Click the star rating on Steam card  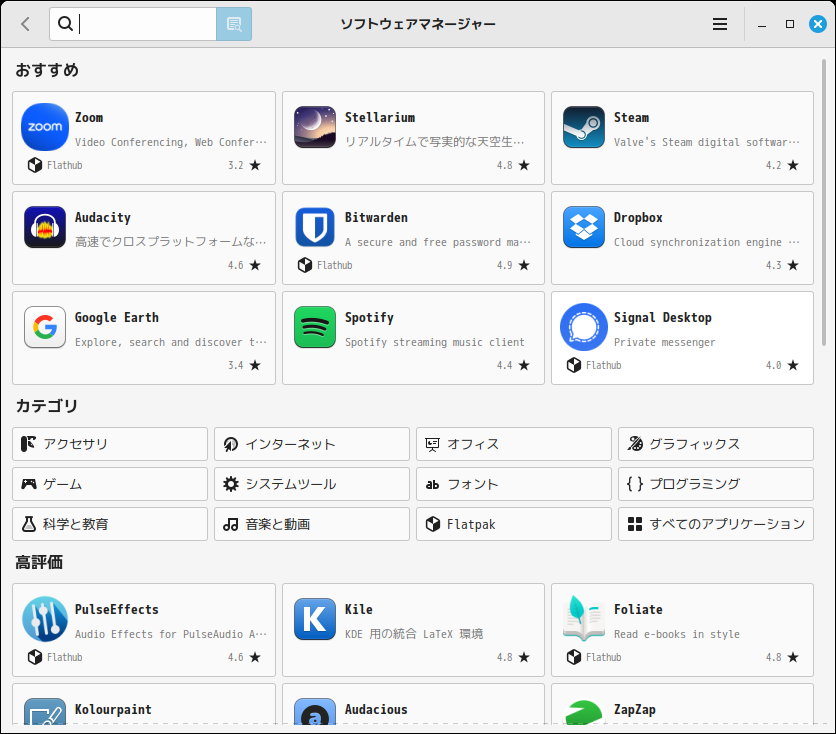point(782,165)
